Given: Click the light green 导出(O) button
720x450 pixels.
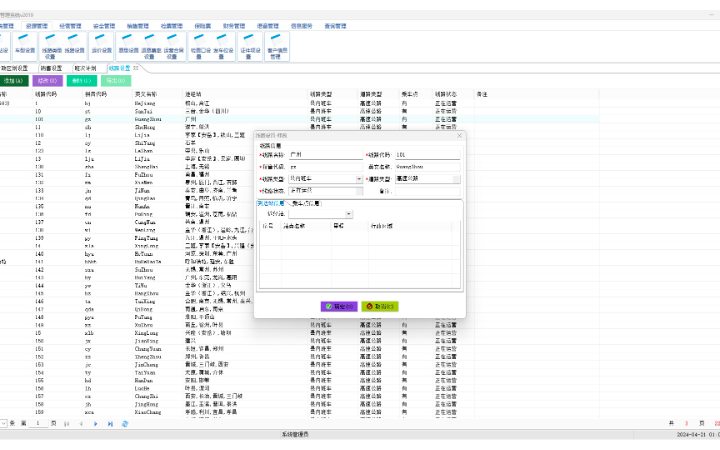Looking at the screenshot, I should pos(116,81).
